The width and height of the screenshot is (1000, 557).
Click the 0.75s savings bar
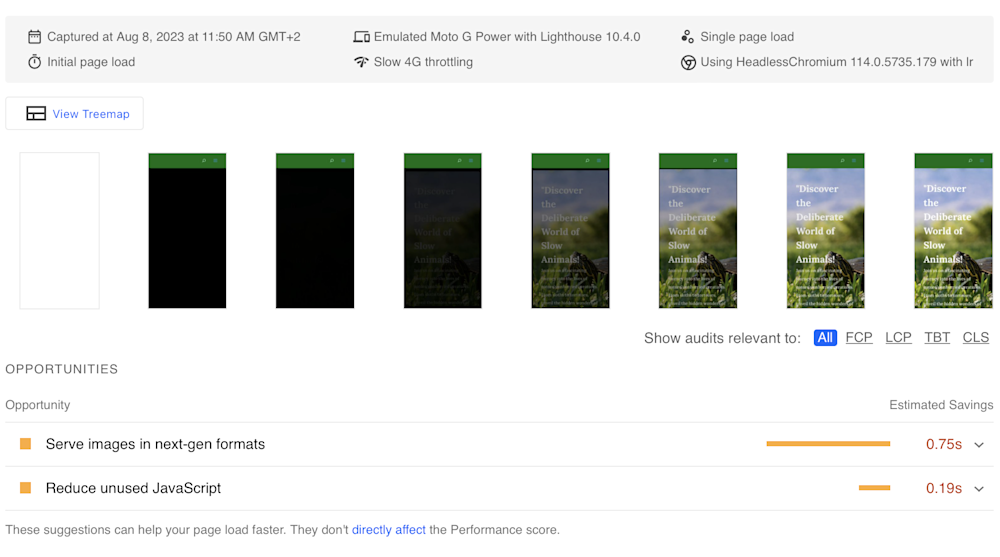coord(828,443)
